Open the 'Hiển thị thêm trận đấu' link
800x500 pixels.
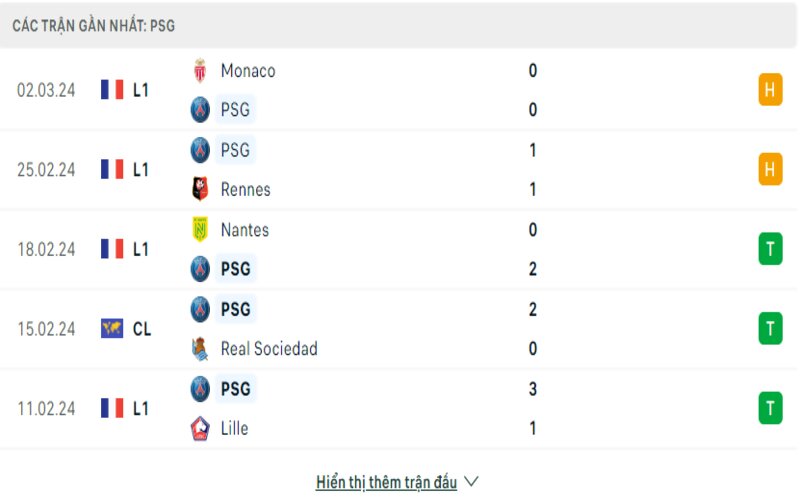click(386, 482)
